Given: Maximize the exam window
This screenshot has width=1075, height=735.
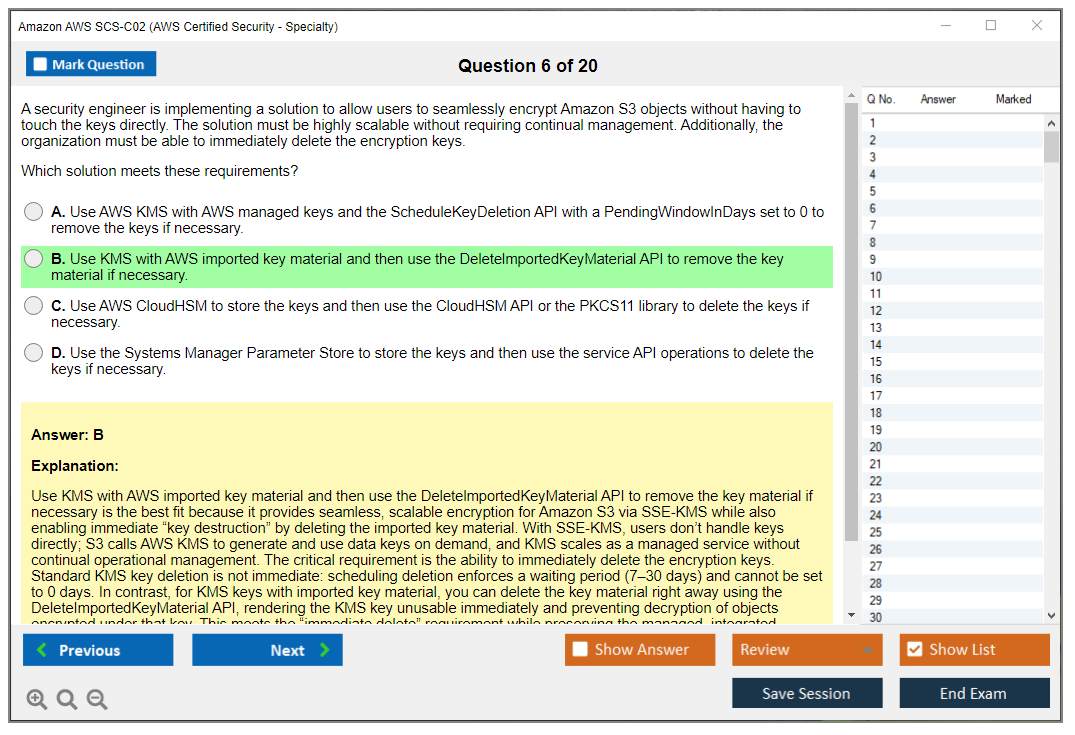Looking at the screenshot, I should (991, 26).
